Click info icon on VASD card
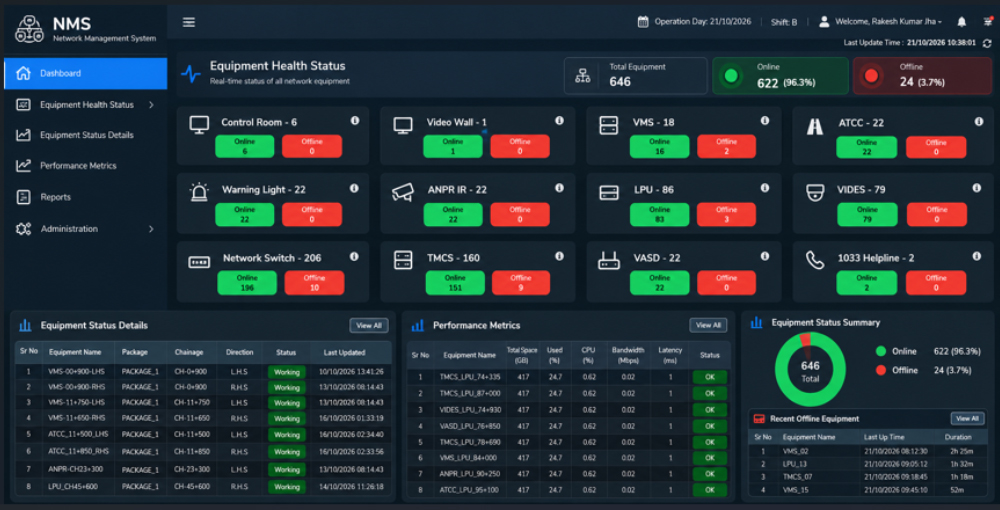 [765, 256]
